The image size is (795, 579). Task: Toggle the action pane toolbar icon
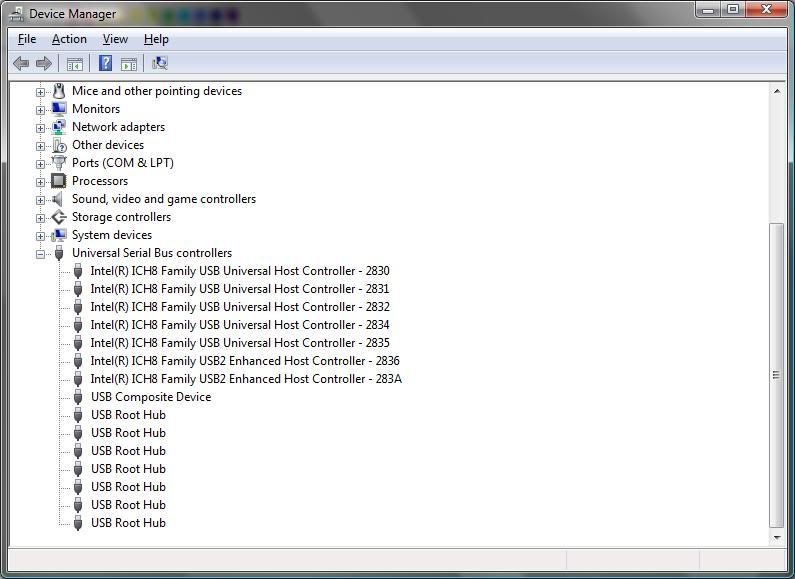(x=129, y=64)
